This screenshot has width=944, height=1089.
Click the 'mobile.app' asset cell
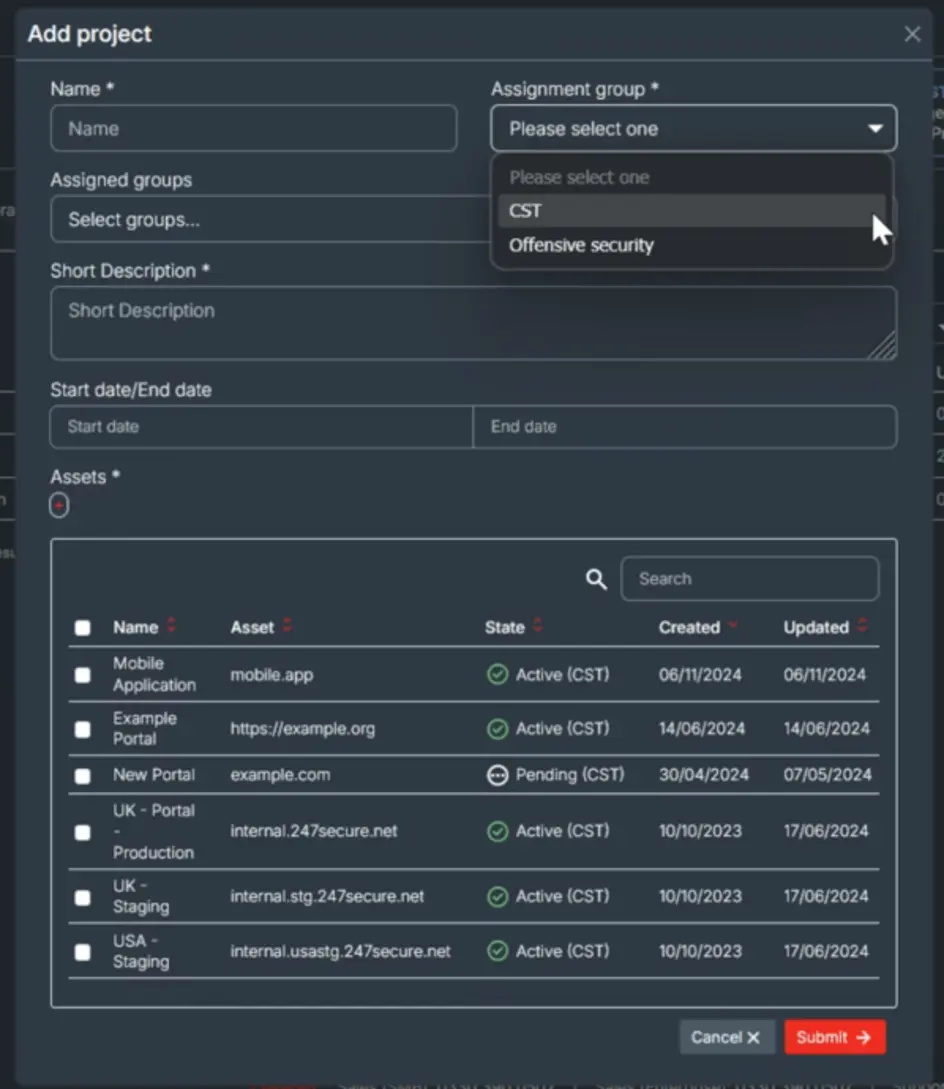(272, 675)
